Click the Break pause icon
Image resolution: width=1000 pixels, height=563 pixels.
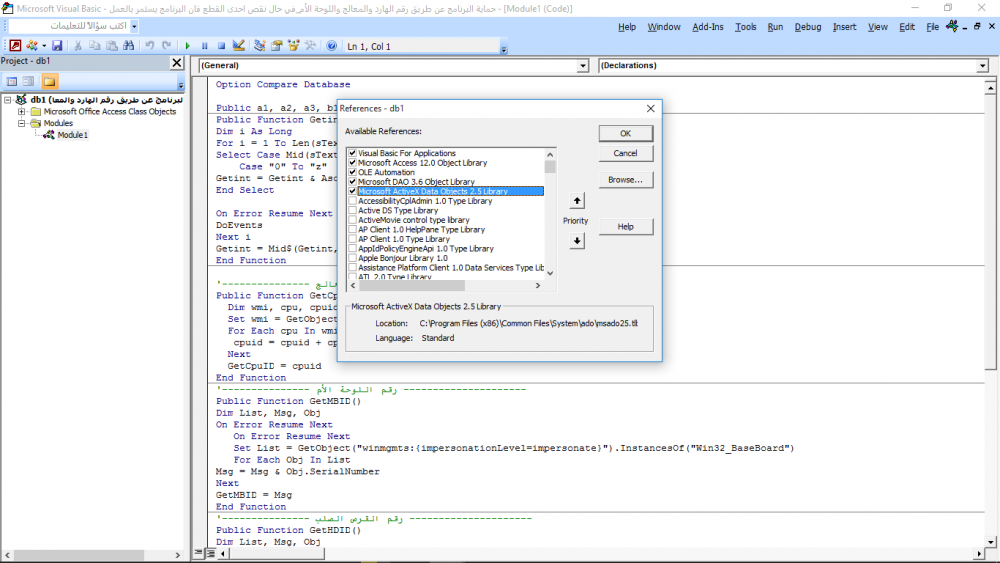[205, 46]
